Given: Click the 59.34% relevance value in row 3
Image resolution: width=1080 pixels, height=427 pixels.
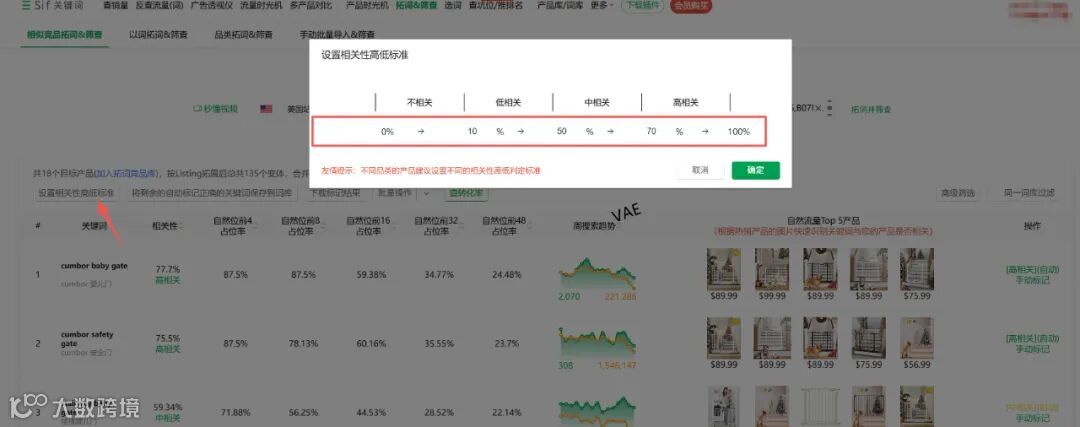Looking at the screenshot, I should point(167,406).
